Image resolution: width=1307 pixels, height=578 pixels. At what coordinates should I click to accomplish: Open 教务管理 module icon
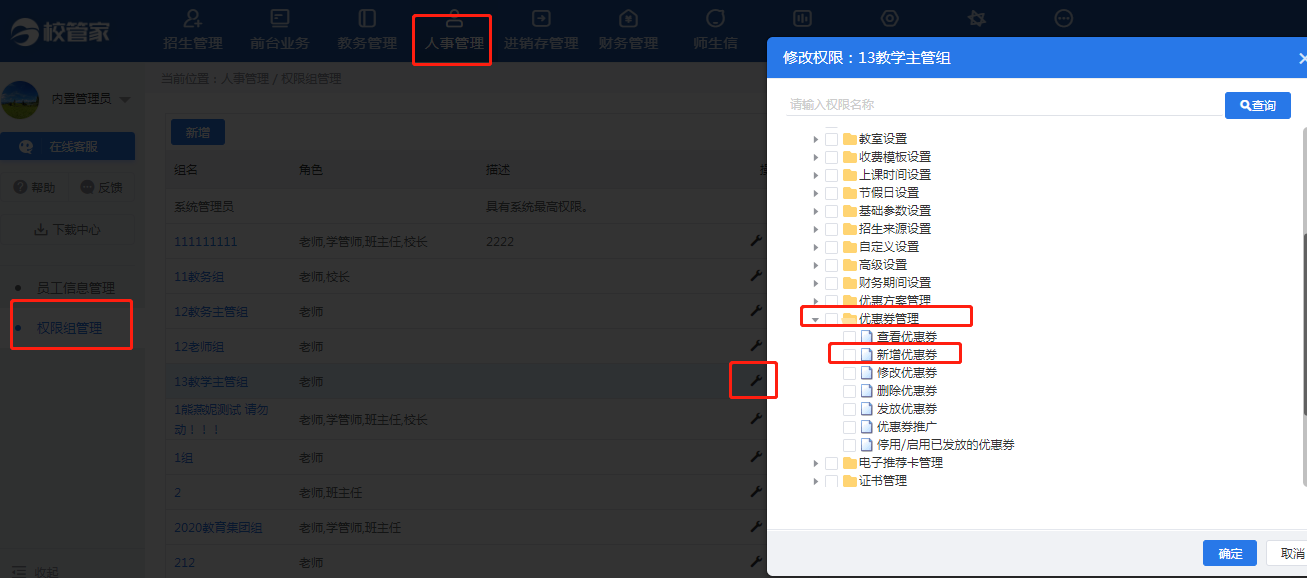(367, 18)
